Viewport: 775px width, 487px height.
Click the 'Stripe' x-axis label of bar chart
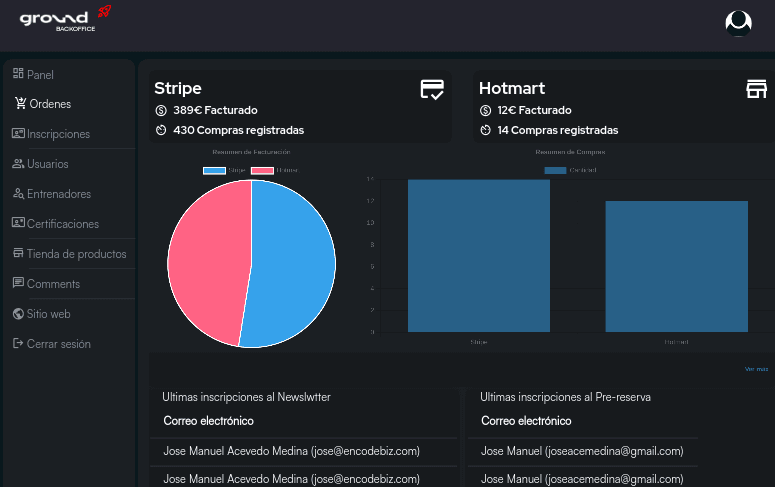[478, 342]
